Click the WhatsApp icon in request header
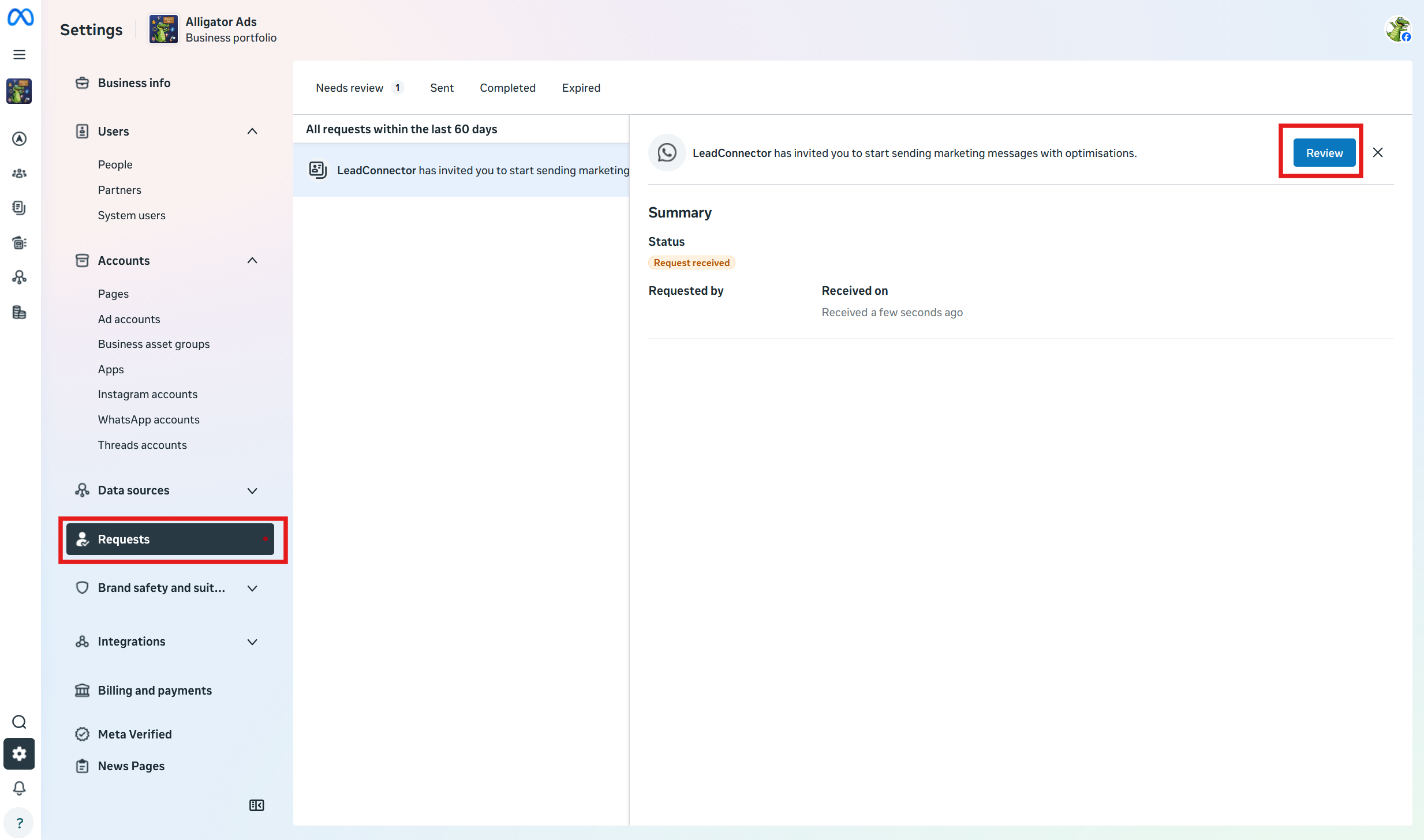Viewport: 1424px width, 840px height. point(667,153)
